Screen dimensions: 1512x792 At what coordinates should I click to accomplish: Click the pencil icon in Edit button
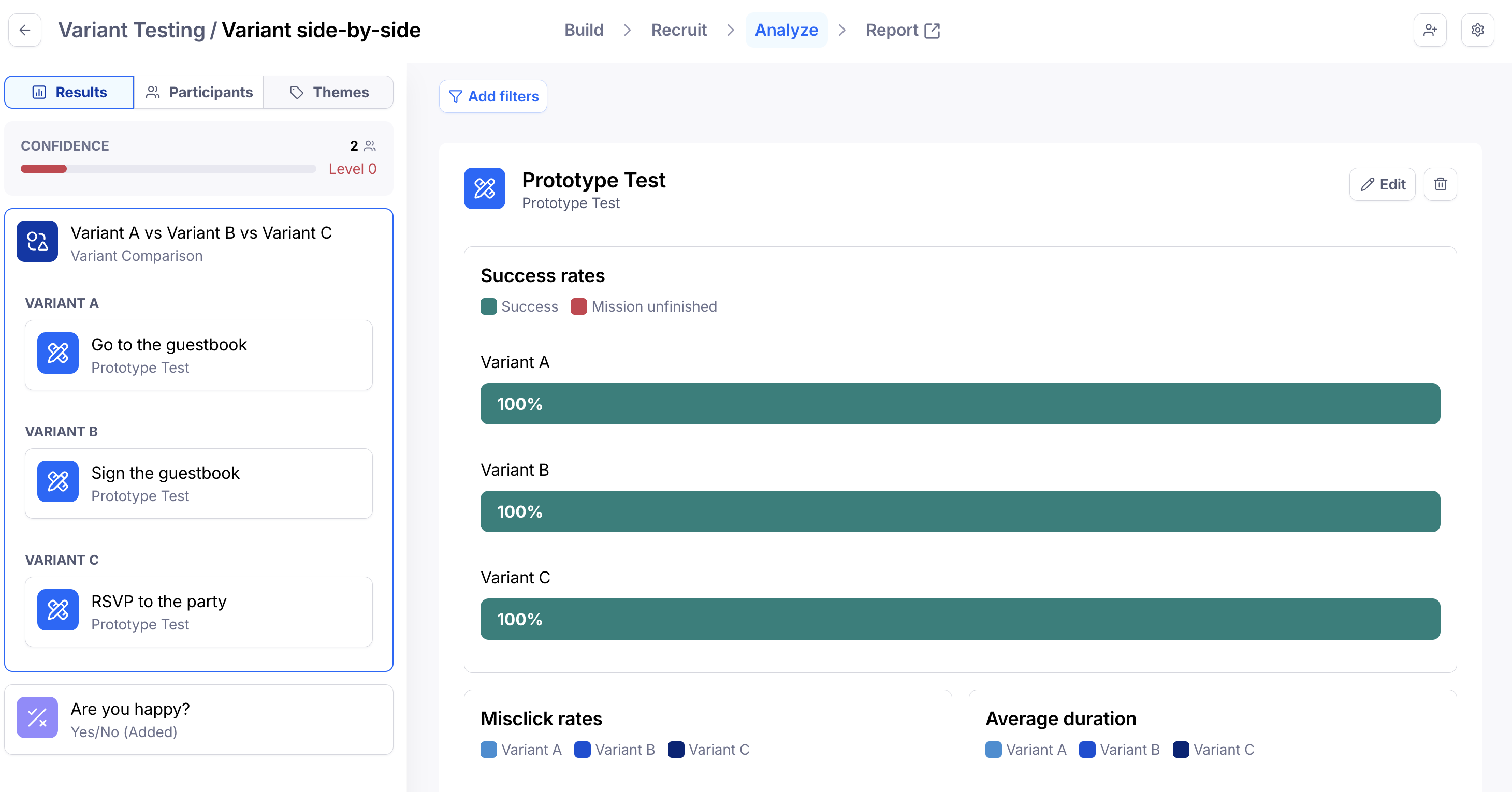(1367, 184)
